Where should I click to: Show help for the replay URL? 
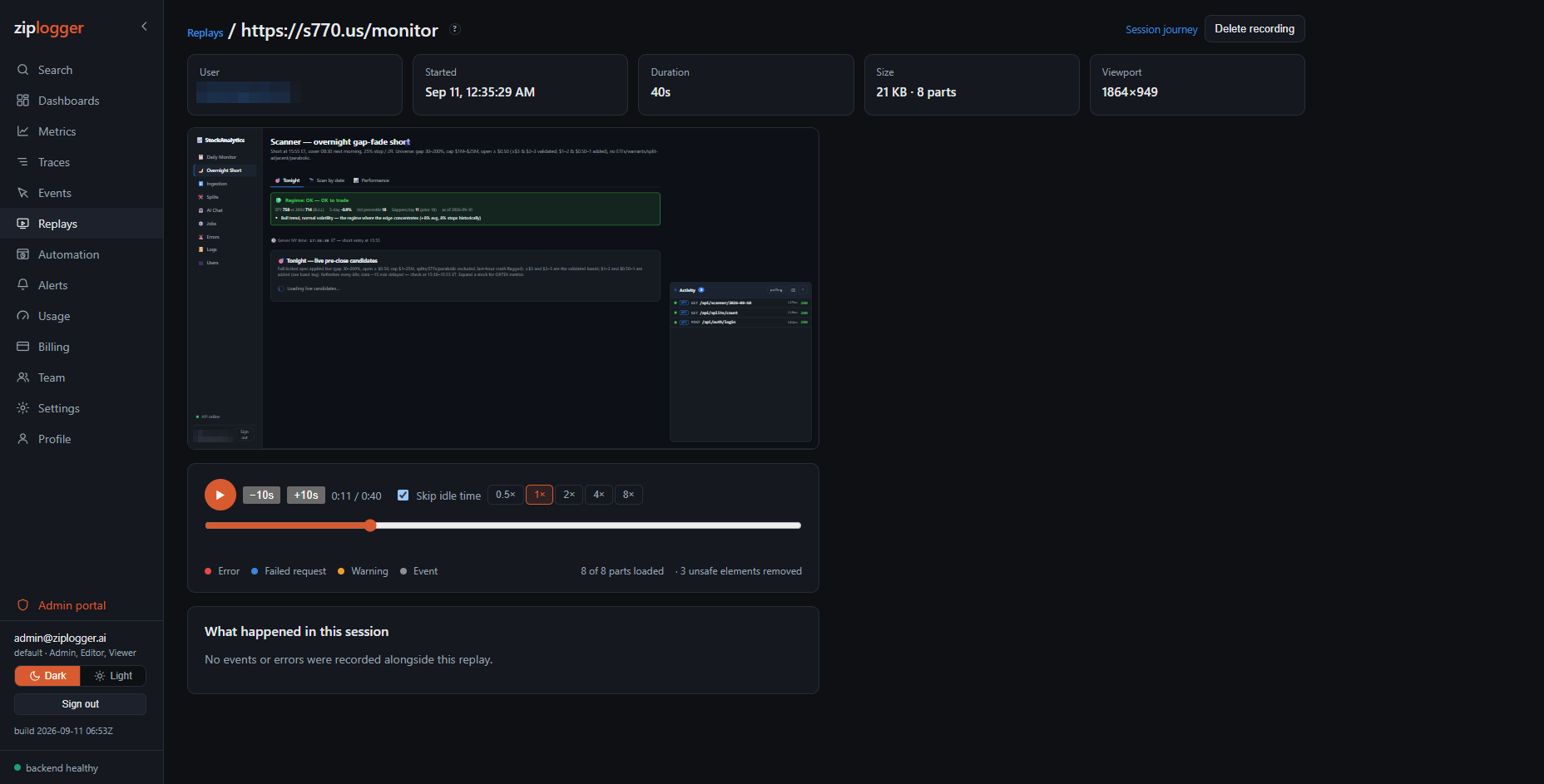pyautogui.click(x=455, y=29)
